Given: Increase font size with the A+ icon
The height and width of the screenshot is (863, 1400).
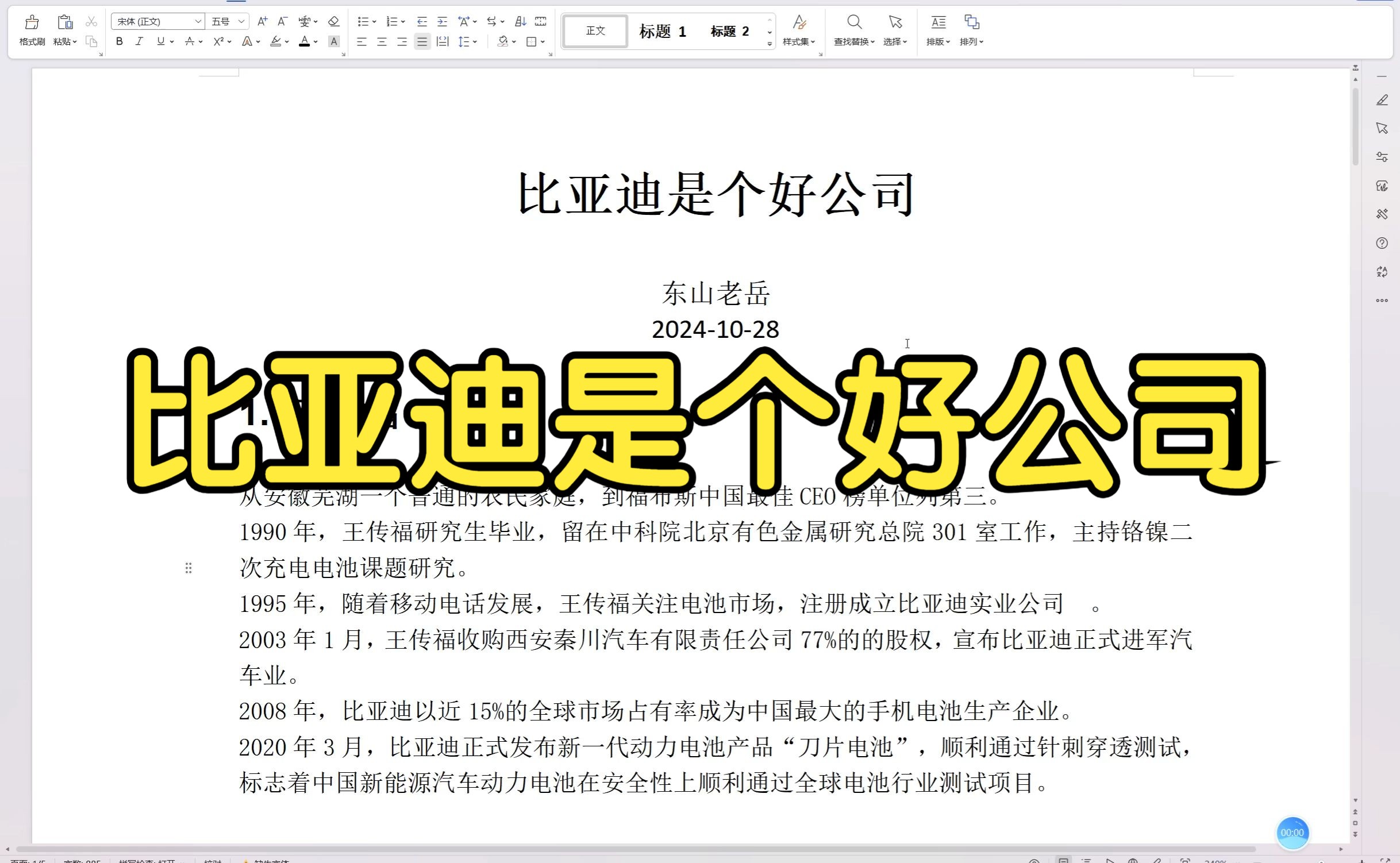Looking at the screenshot, I should coord(262,22).
